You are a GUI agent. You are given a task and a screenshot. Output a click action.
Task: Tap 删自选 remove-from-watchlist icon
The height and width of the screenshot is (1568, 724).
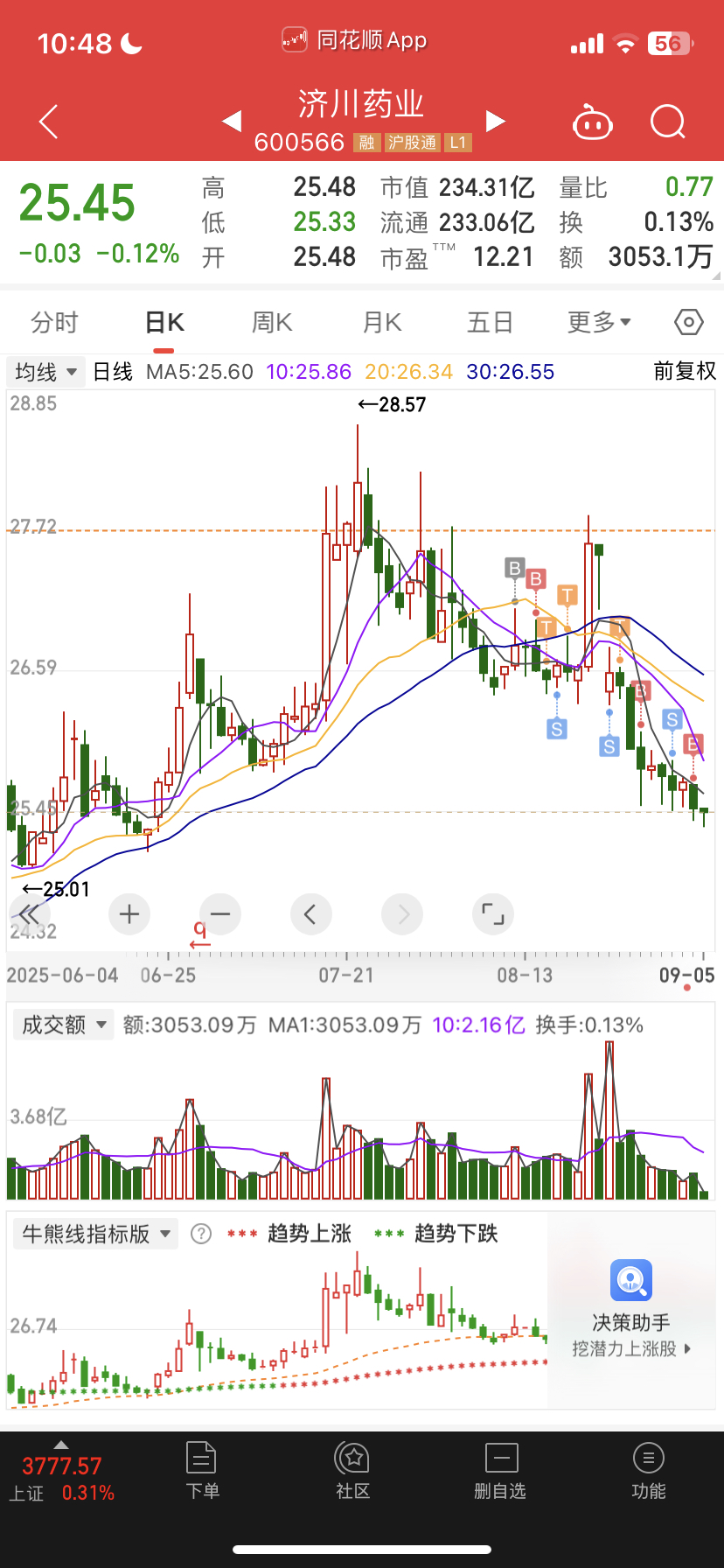point(501,1459)
